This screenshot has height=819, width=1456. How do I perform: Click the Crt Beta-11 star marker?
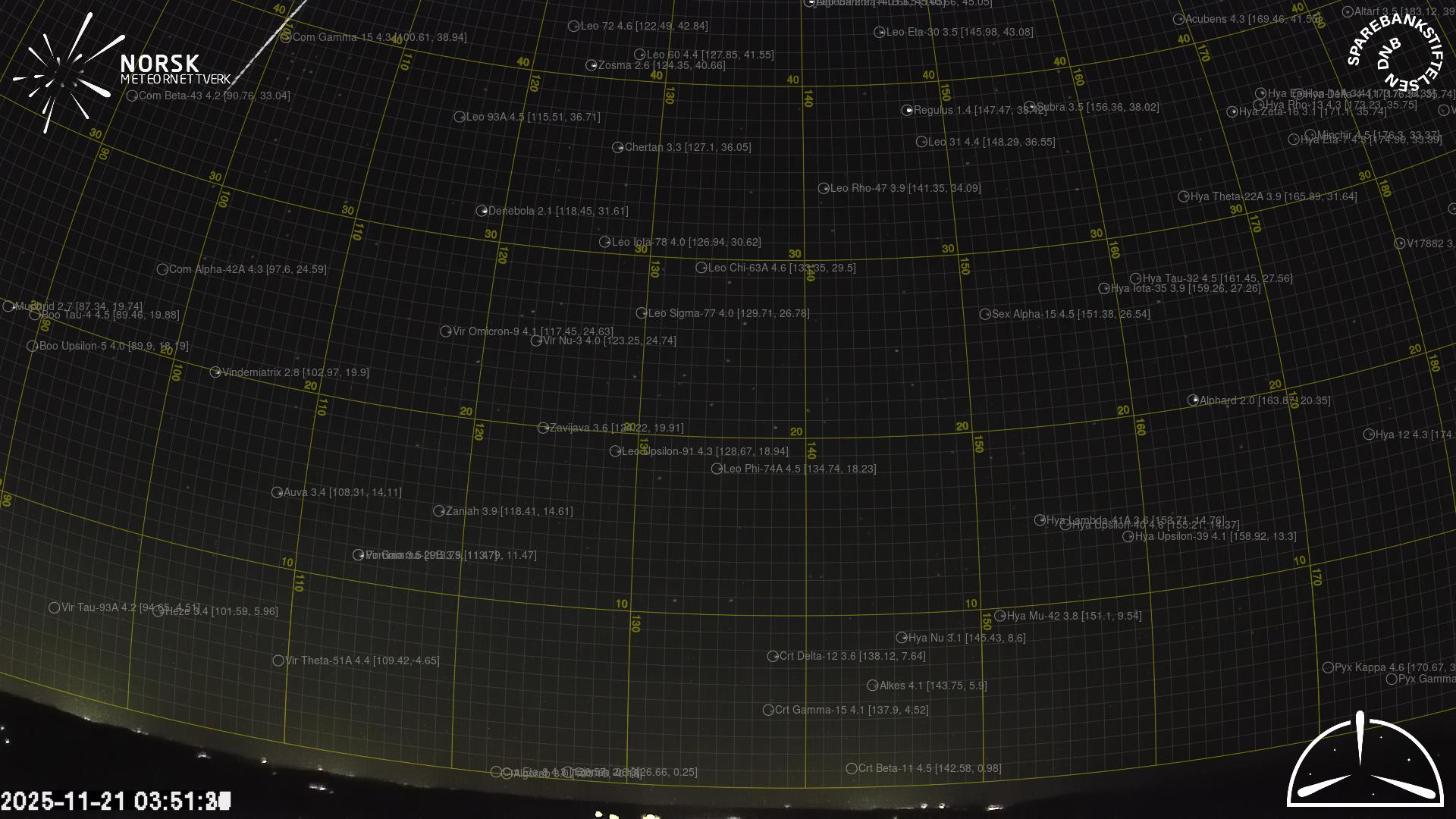coord(851,769)
